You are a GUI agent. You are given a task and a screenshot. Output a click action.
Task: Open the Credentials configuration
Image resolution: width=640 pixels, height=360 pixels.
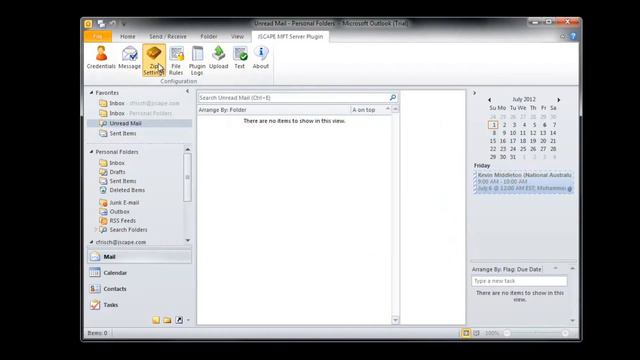click(101, 58)
